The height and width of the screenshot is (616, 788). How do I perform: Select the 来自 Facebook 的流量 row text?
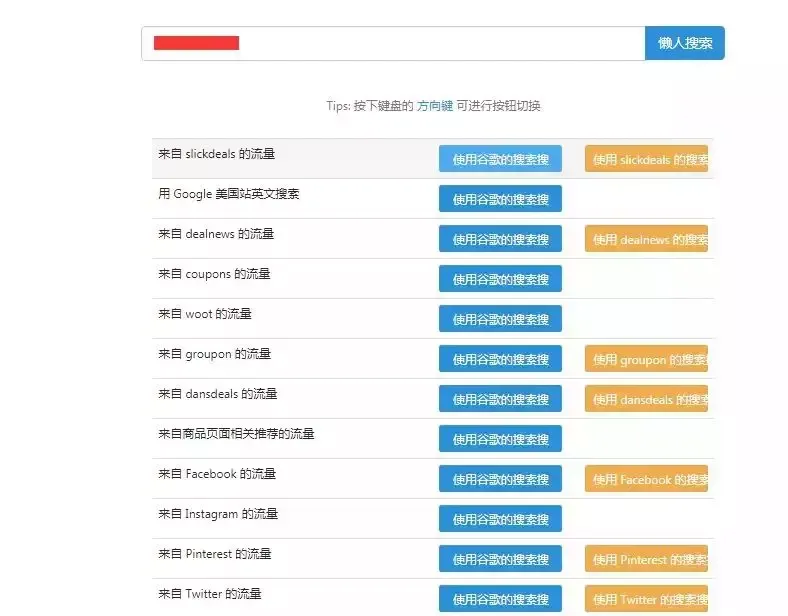coord(217,474)
